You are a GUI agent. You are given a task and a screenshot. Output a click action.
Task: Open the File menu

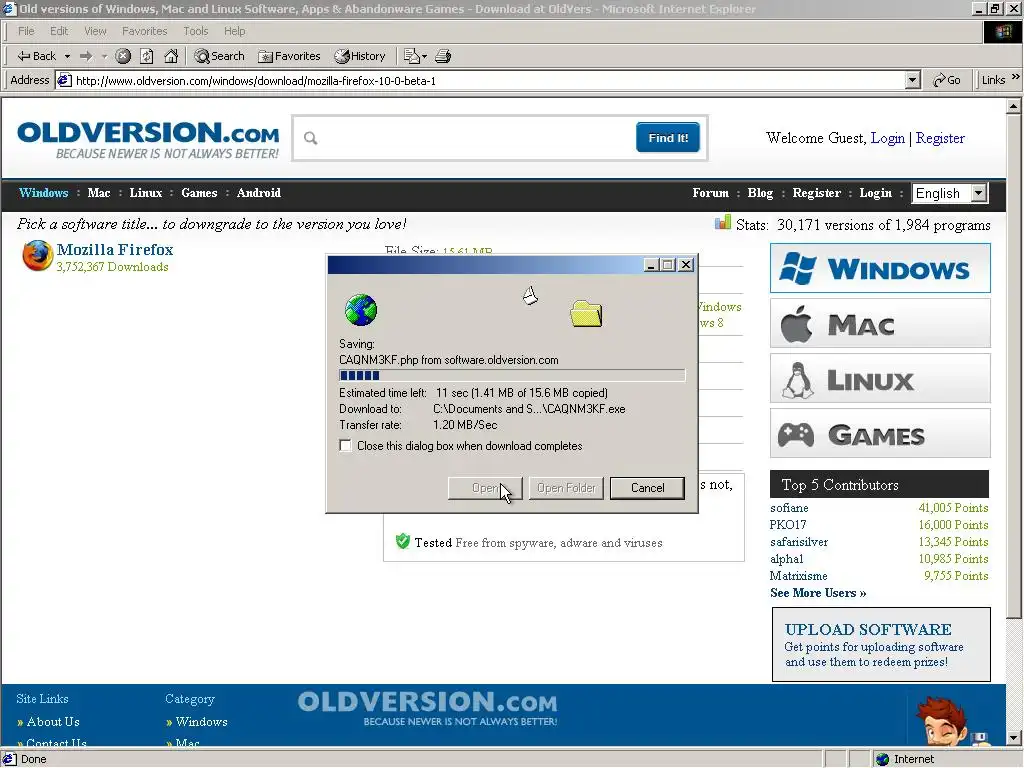26,31
